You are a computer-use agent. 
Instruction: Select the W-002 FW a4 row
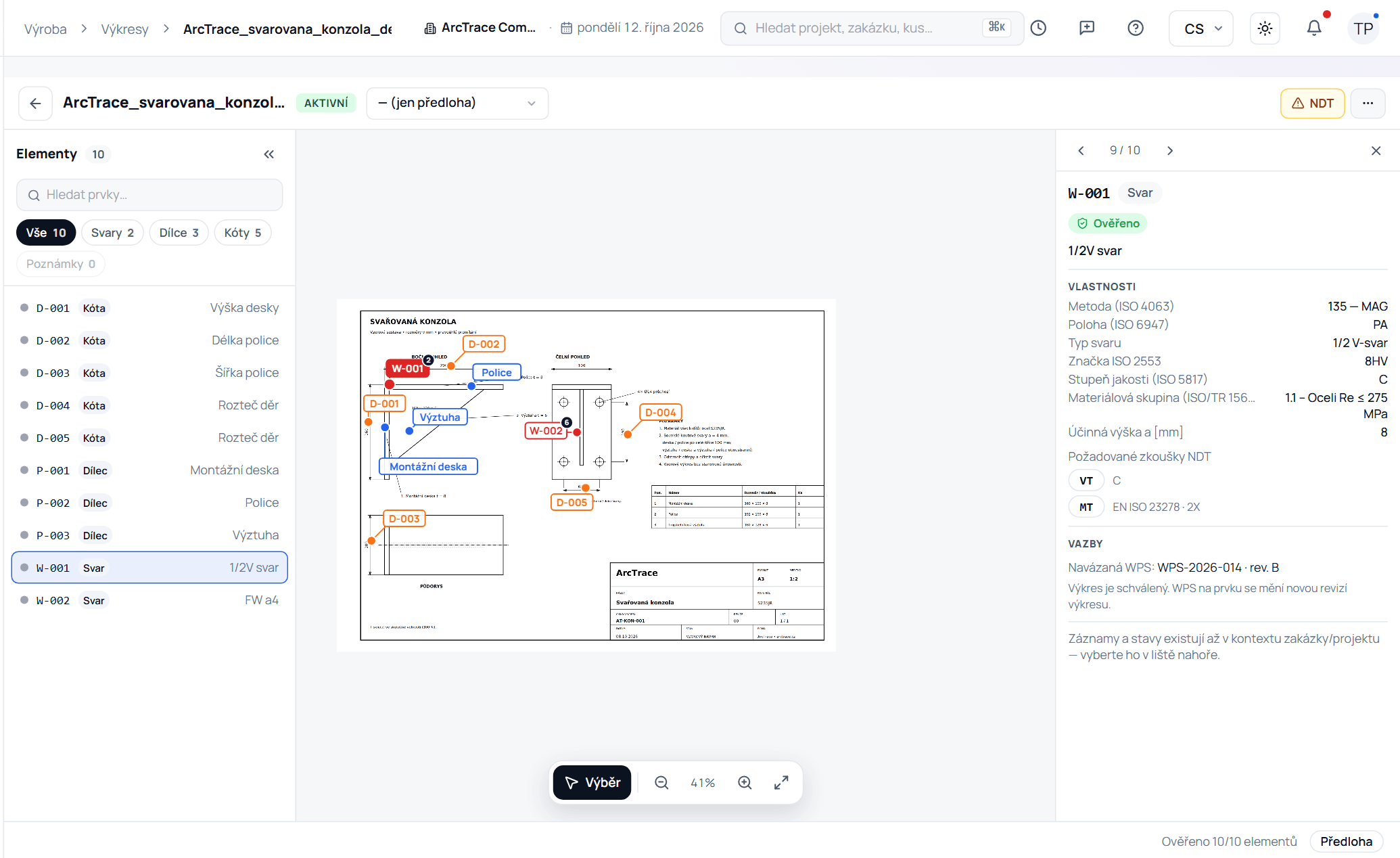click(149, 600)
